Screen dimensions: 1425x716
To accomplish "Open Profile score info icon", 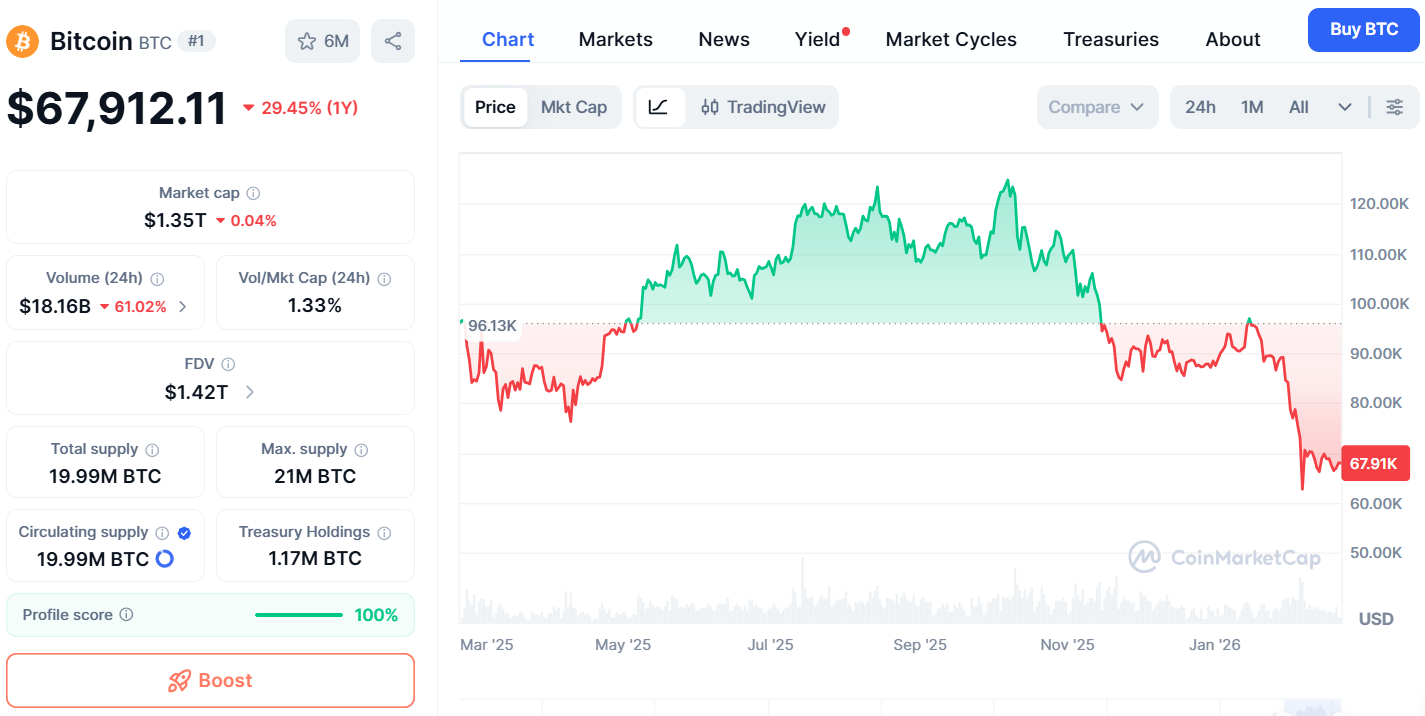I will pyautogui.click(x=126, y=615).
